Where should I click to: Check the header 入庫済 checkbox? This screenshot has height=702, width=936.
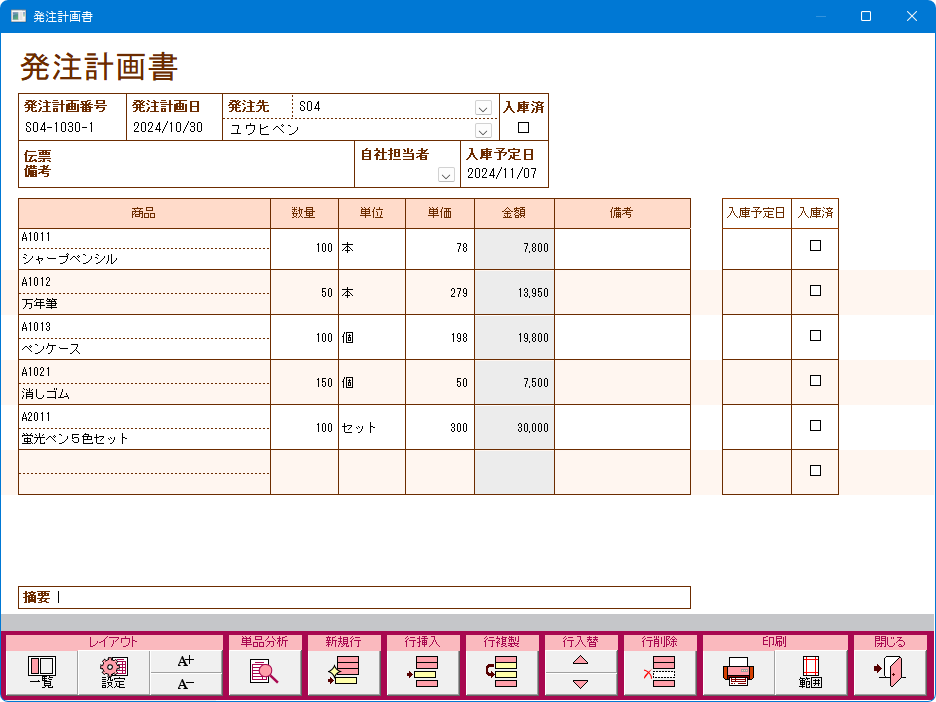523,128
